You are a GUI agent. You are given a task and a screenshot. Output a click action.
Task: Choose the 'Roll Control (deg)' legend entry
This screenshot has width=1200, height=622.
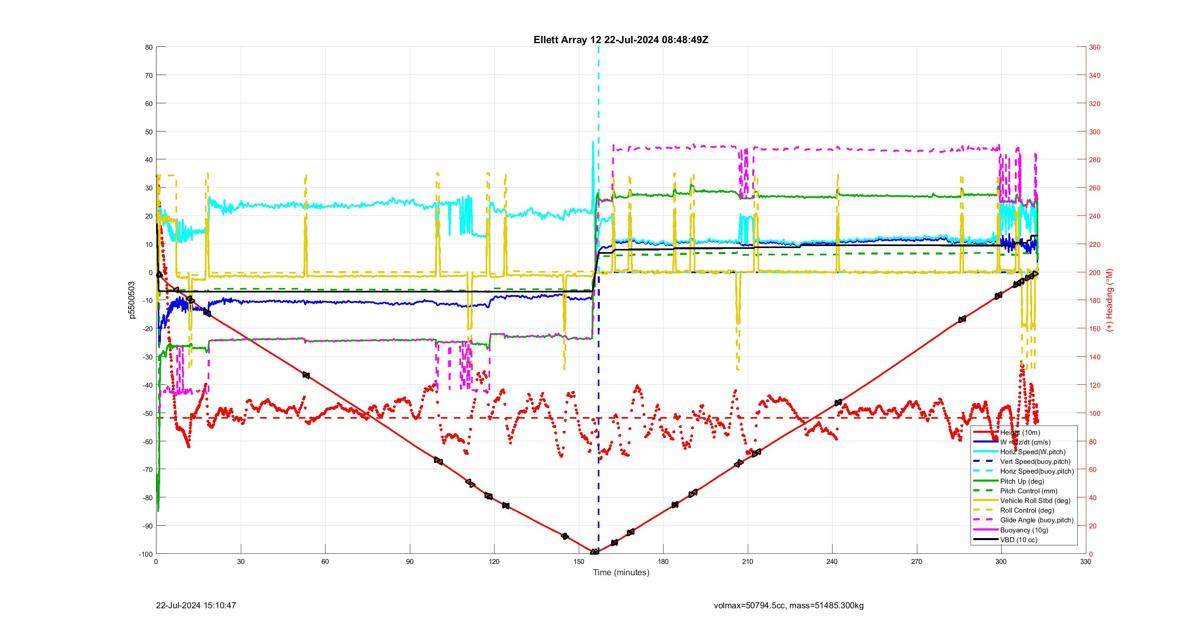[x=1024, y=511]
